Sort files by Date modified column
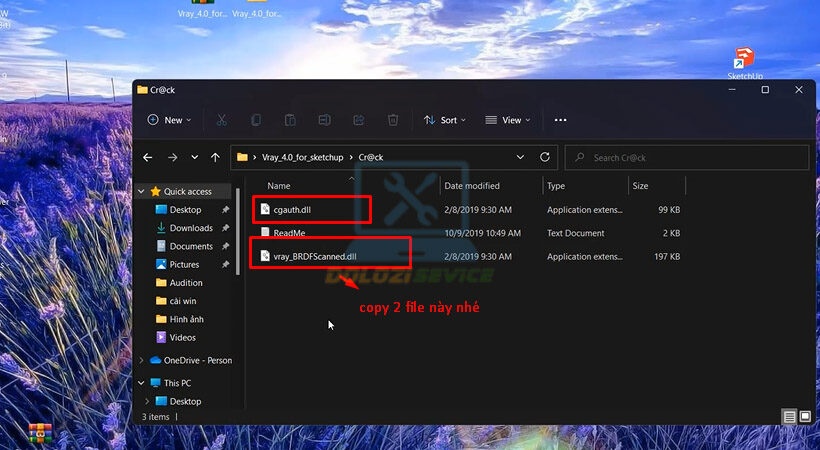This screenshot has width=820, height=450. 472,186
